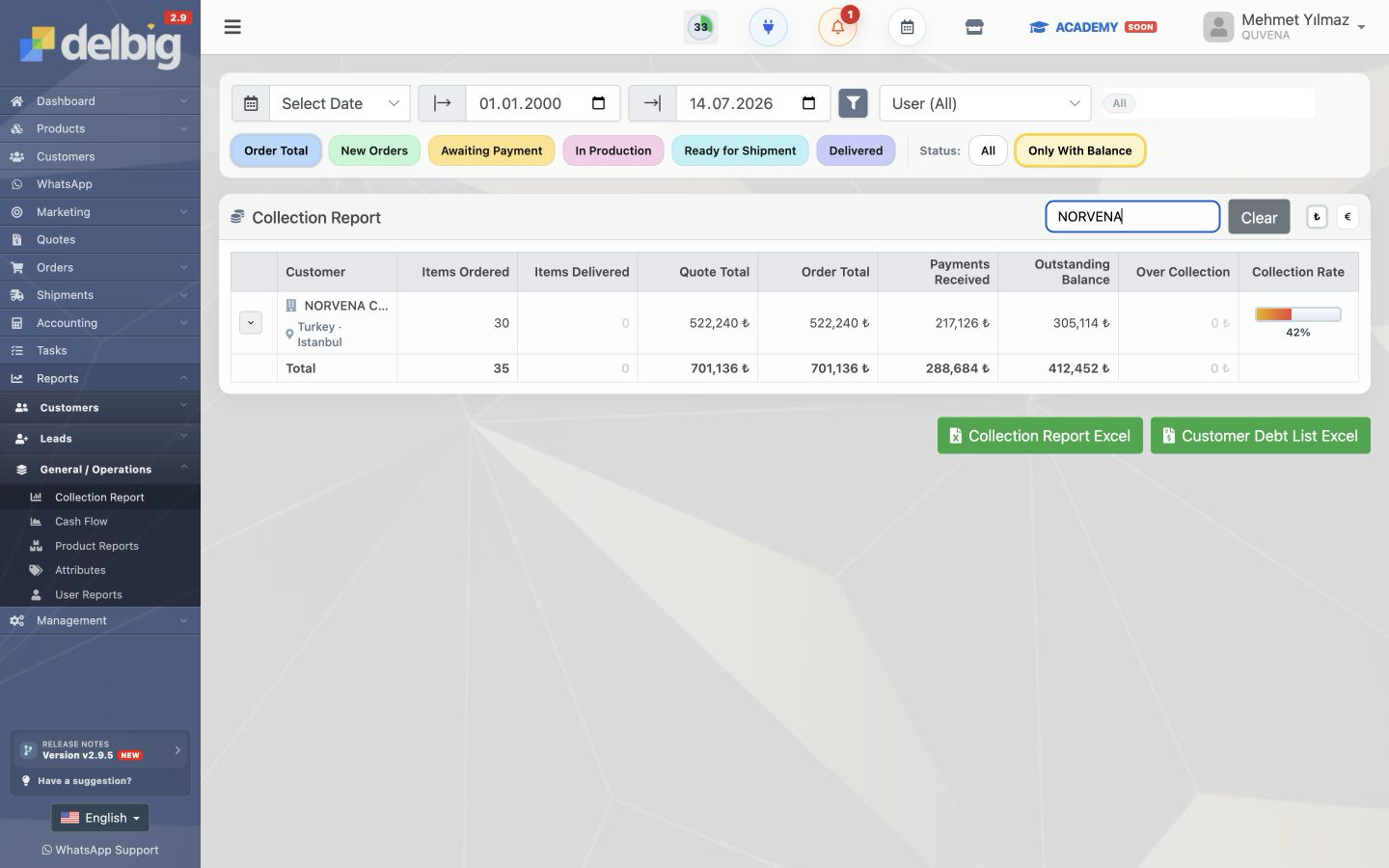Download Collection Report Excel
Screen dimensions: 1389x868
pyautogui.click(x=1040, y=436)
